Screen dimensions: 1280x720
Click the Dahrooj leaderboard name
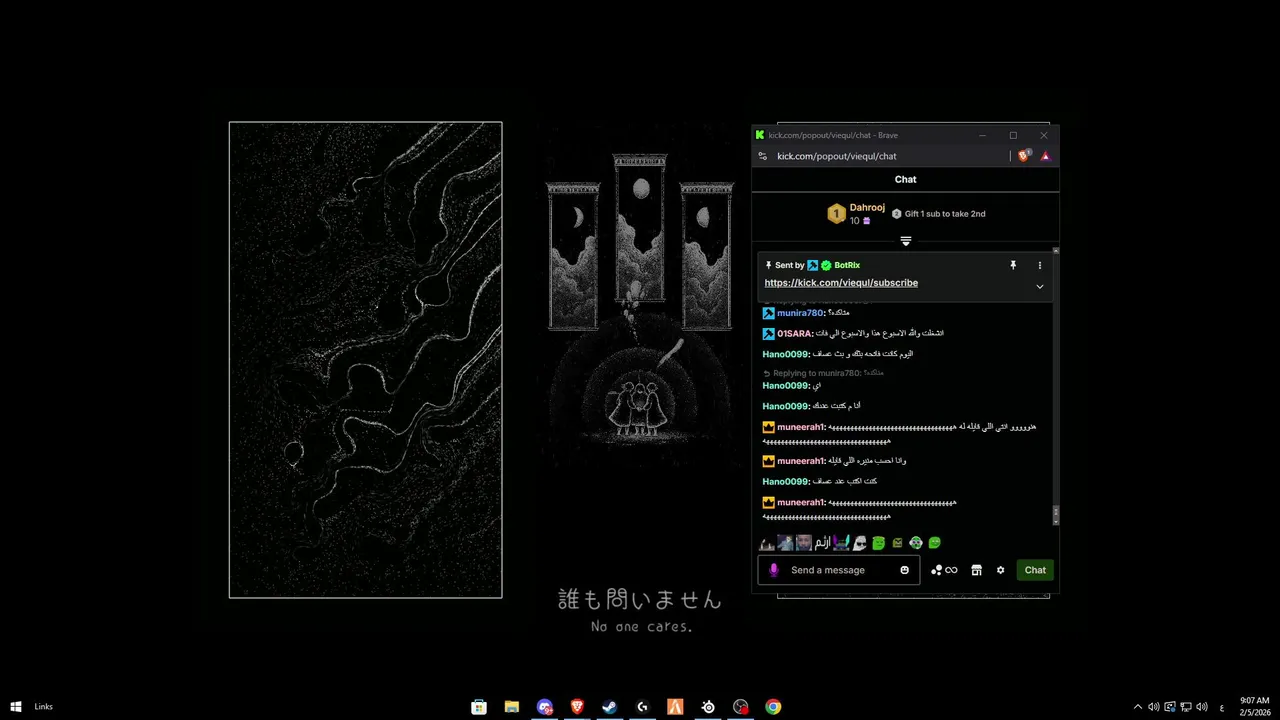867,207
